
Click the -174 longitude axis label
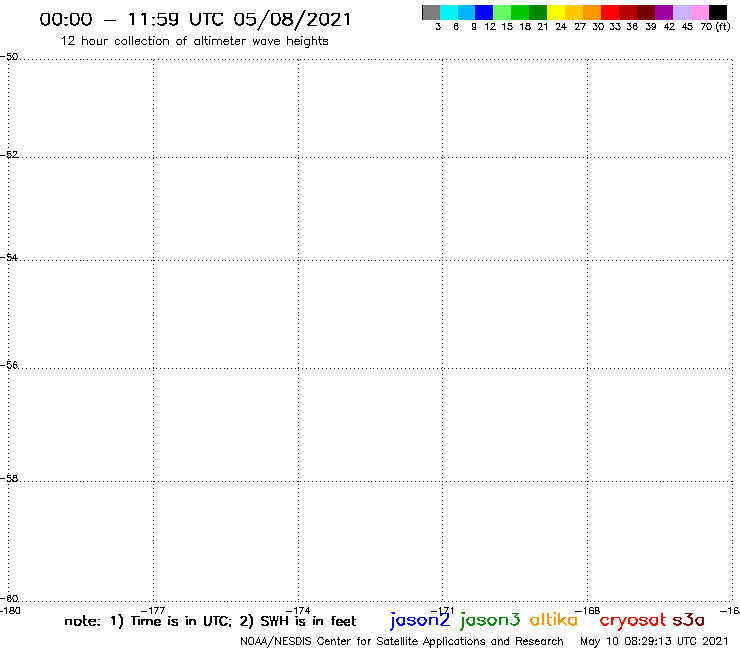point(298,611)
